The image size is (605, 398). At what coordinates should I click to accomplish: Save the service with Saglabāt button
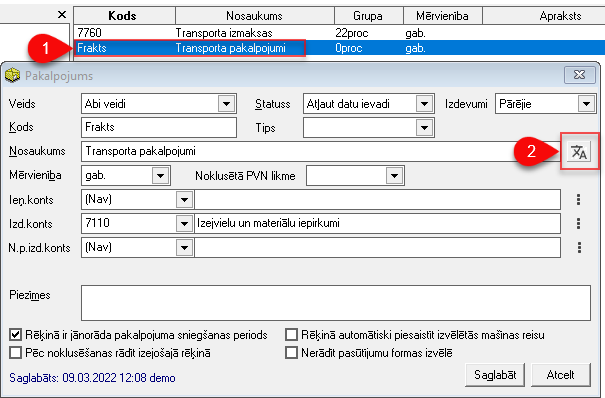[x=495, y=374]
